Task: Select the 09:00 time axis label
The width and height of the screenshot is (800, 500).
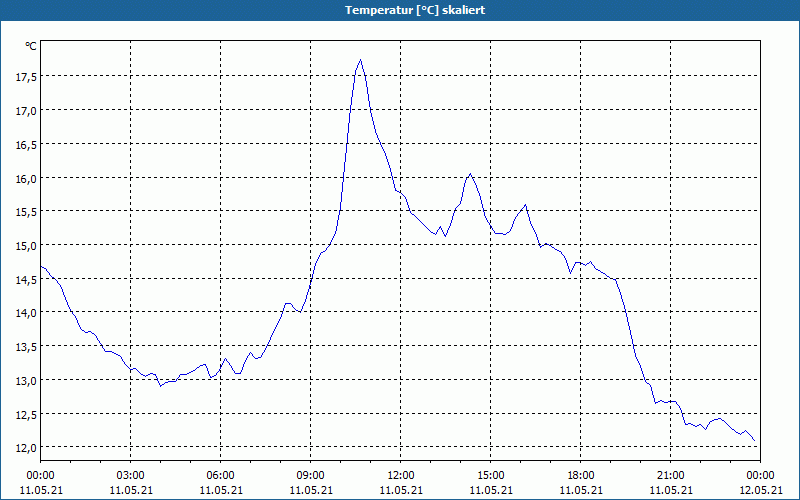Action: pos(311,476)
